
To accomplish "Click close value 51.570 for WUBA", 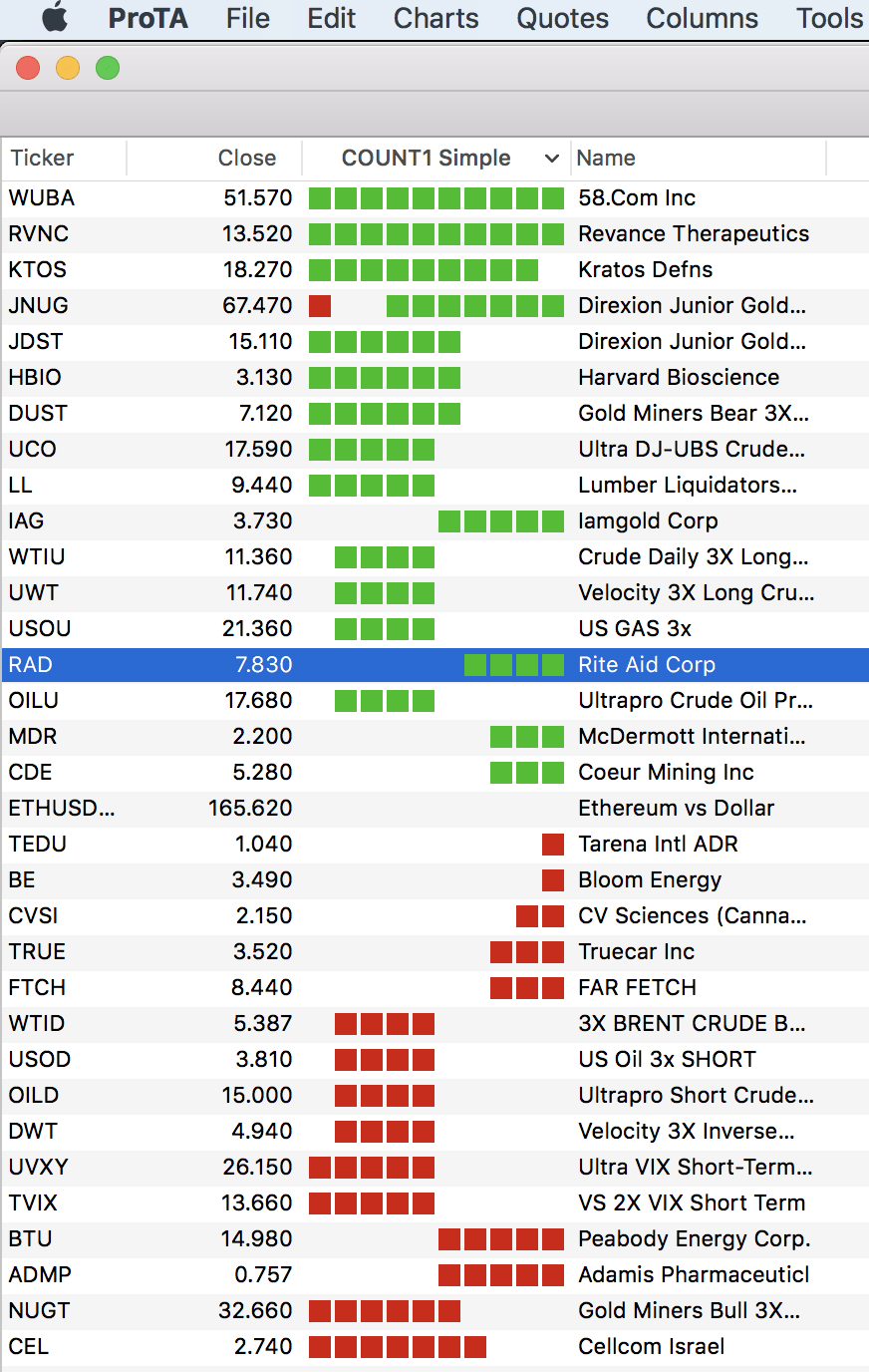I will pyautogui.click(x=258, y=197).
